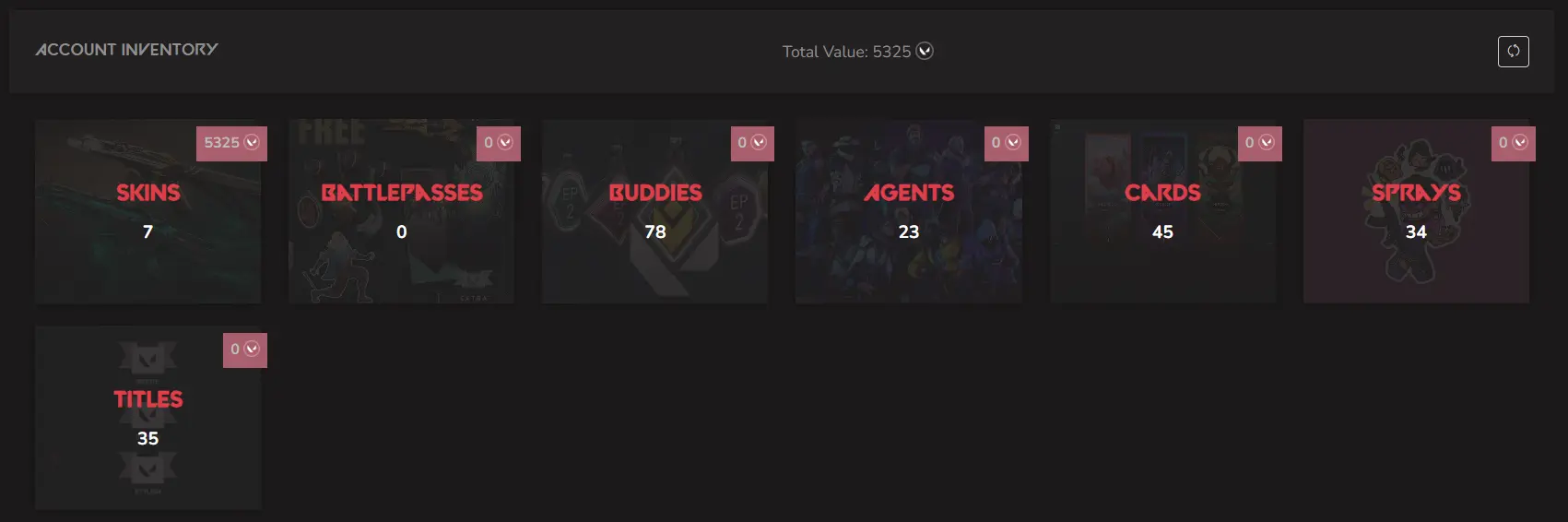Click the Titles value badge icon
Screen dimensions: 1568x522
pos(252,349)
